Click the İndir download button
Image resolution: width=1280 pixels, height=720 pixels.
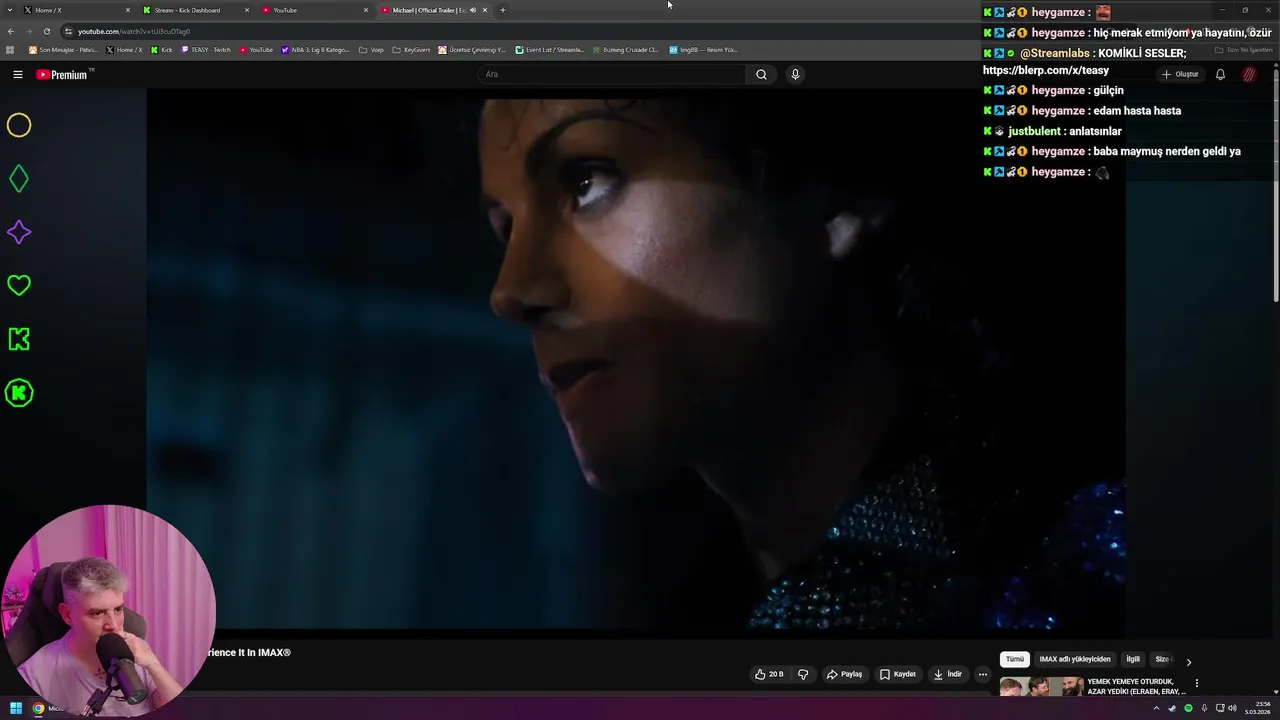(x=947, y=674)
